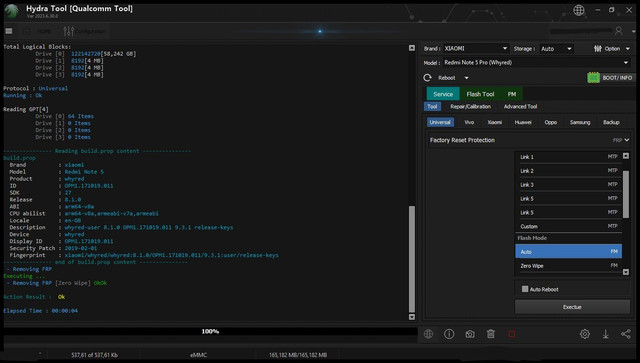640x363 pixels.
Task: Click the green chip BOOT/INFO icon
Action: (593, 78)
